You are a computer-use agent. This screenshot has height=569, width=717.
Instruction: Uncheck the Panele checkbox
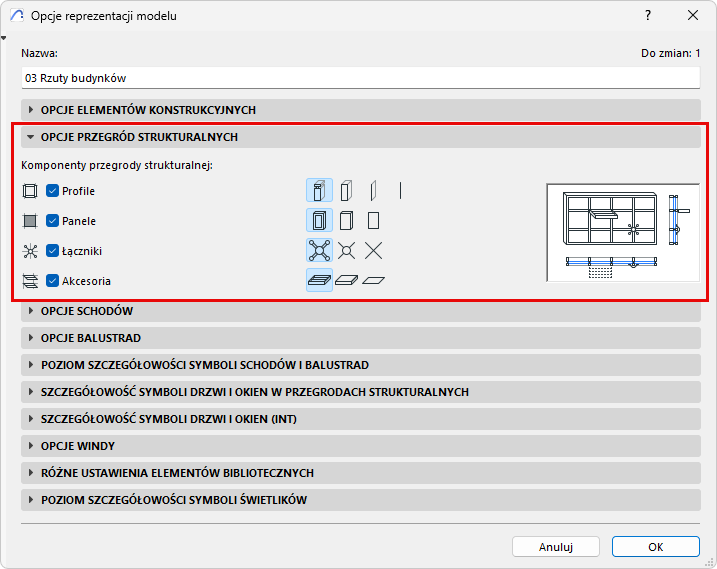[x=52, y=221]
